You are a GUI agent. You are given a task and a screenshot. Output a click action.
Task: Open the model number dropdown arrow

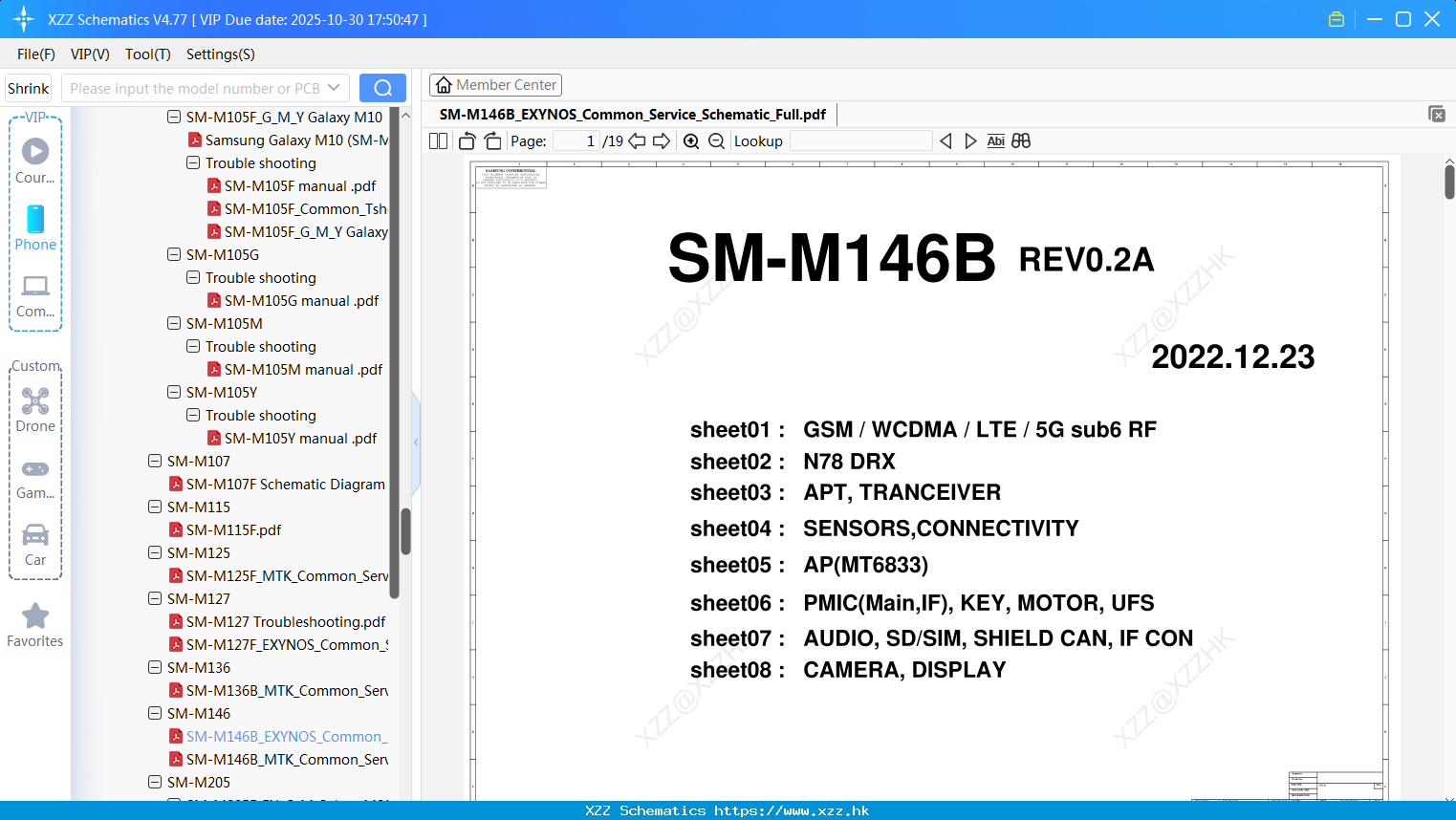334,88
